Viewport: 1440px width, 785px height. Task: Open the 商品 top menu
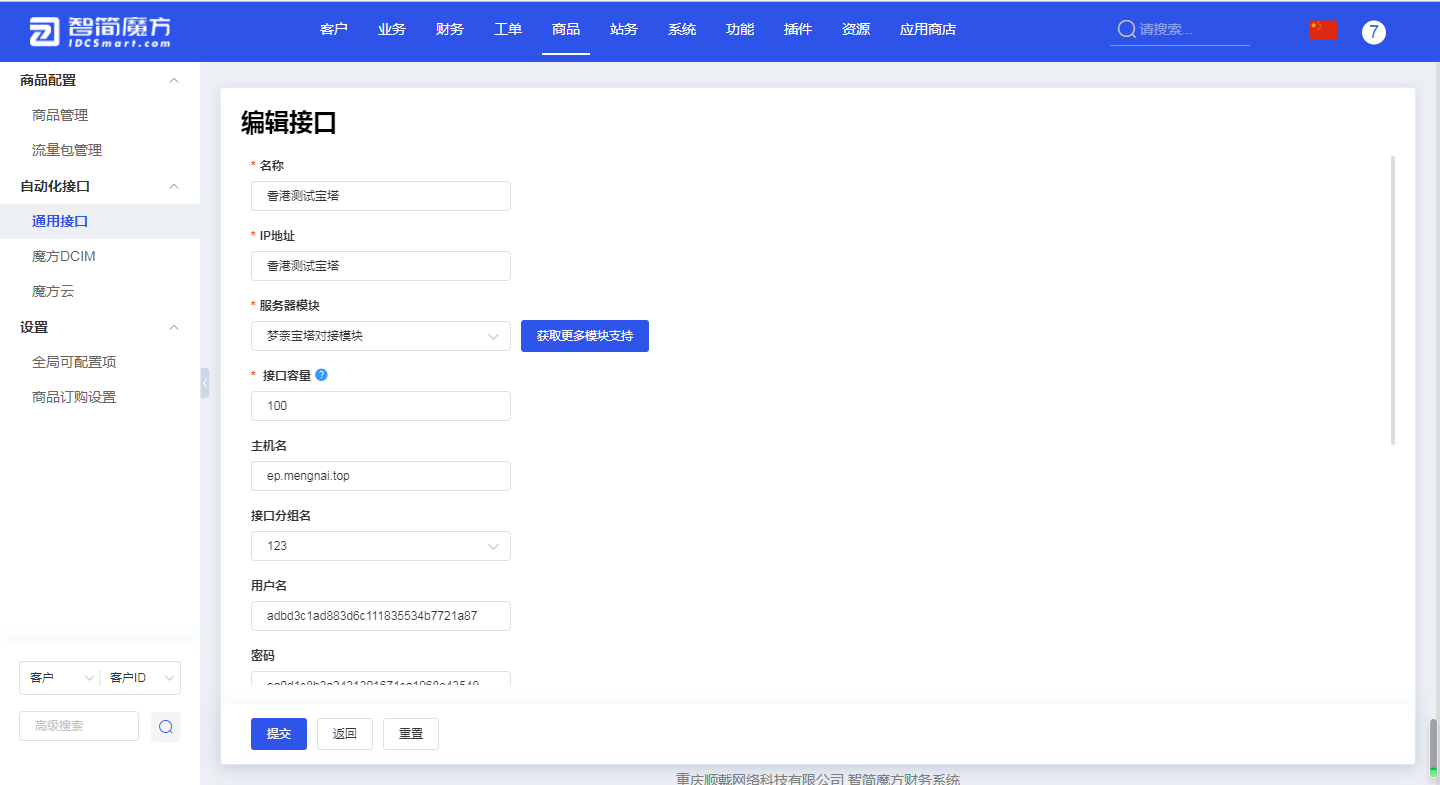click(x=566, y=29)
